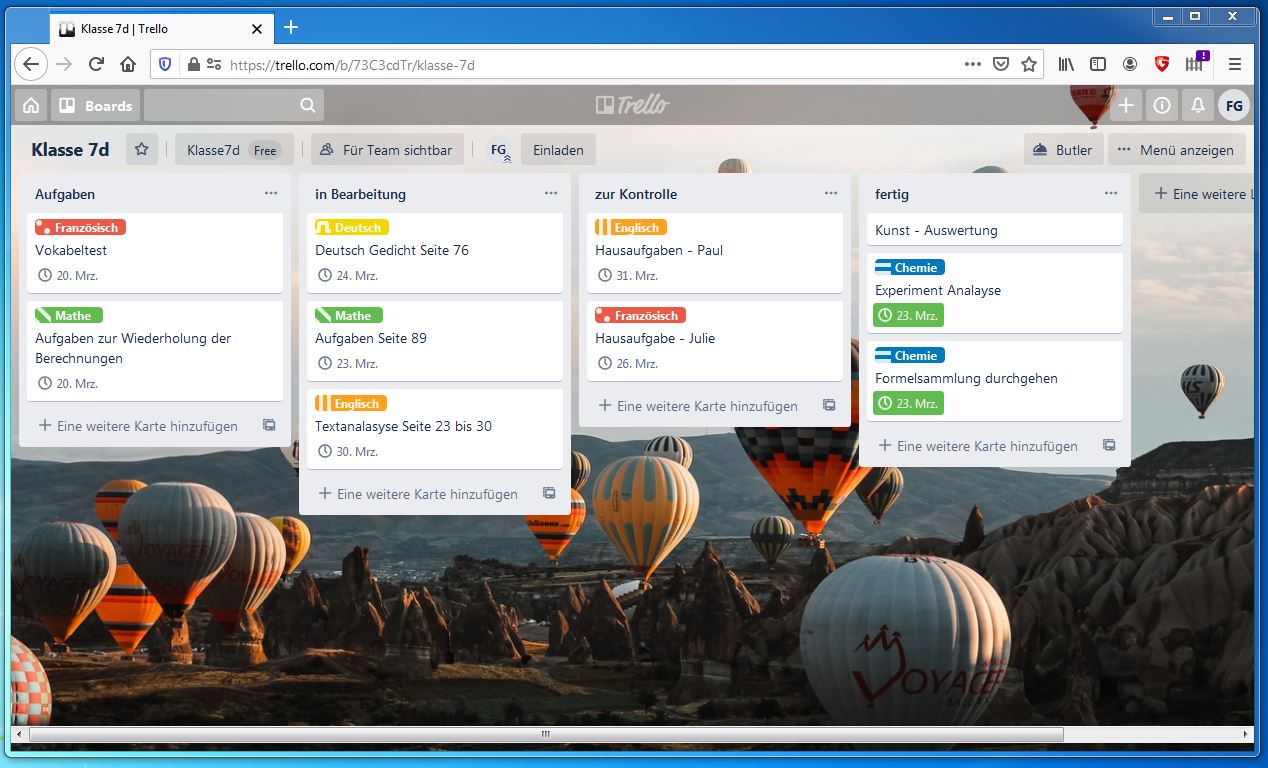Click the Trello search input field
This screenshot has height=768, width=1268.
233,105
